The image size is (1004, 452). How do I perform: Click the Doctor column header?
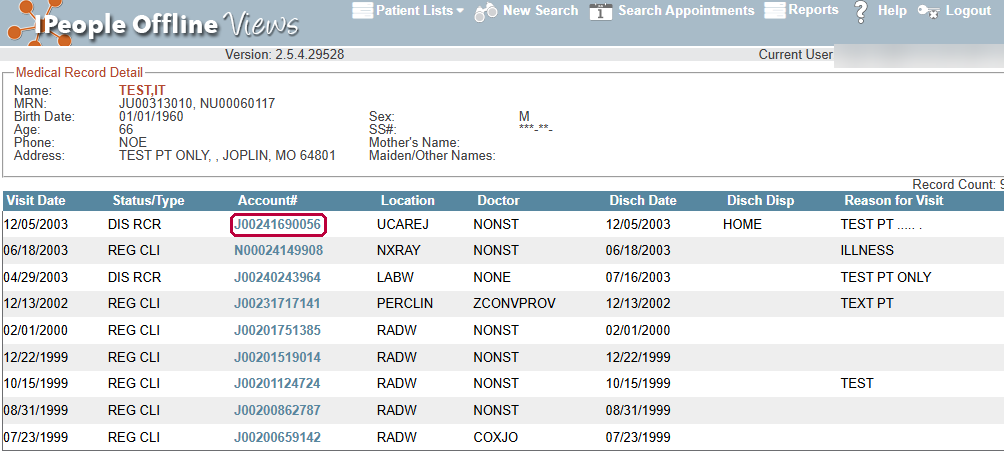[498, 200]
